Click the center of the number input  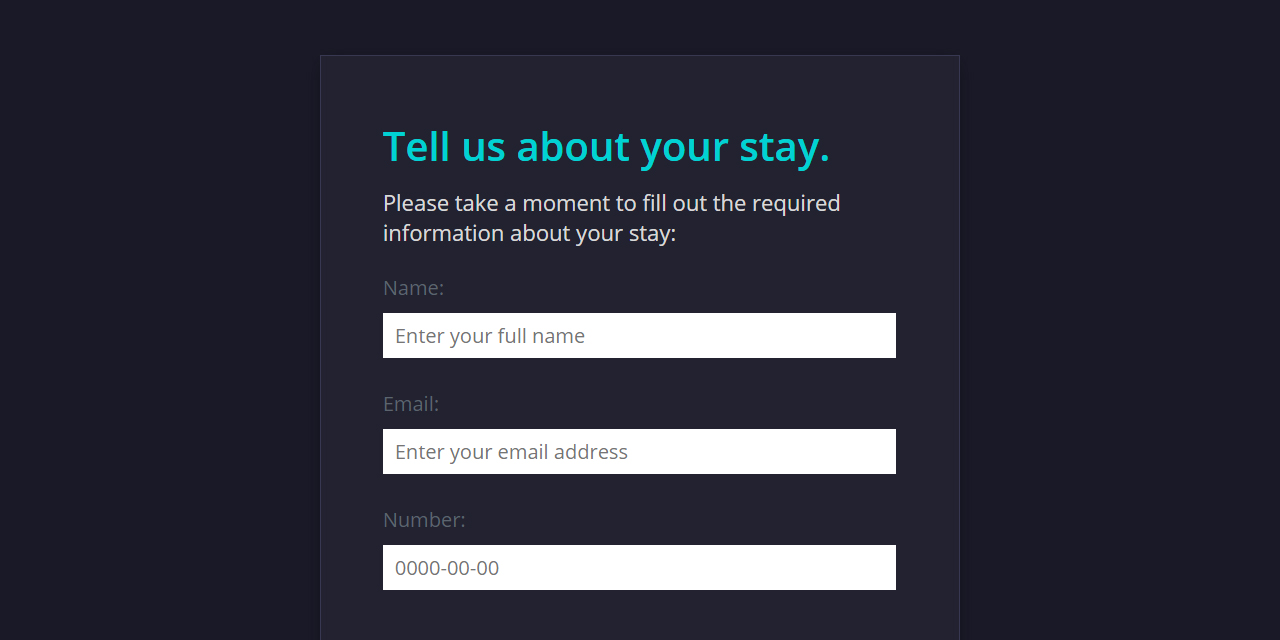click(639, 567)
